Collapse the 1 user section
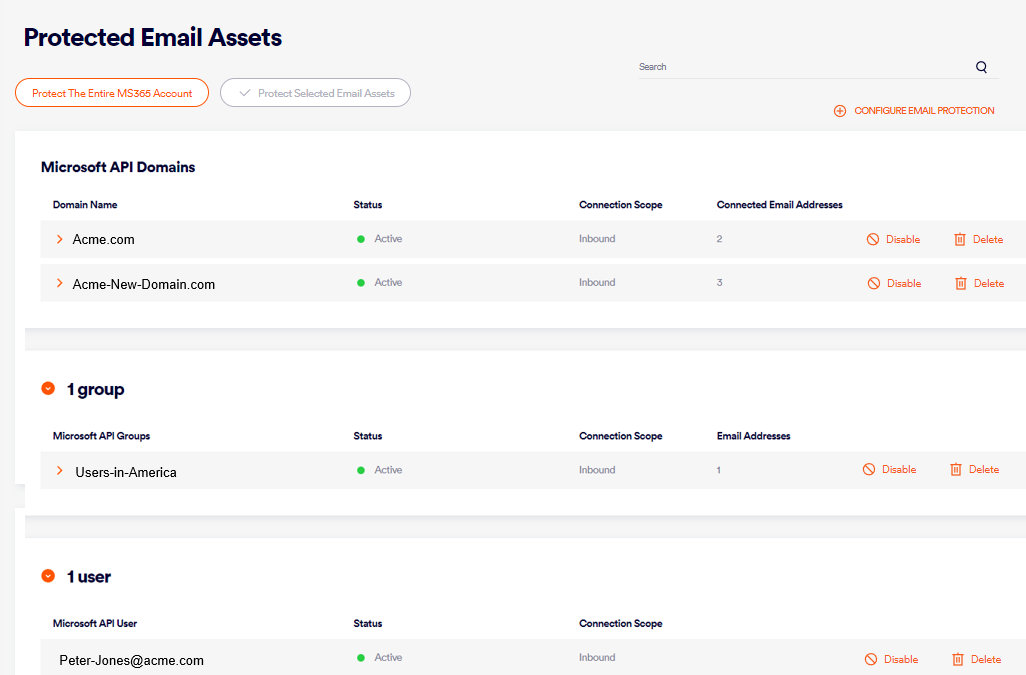This screenshot has height=675, width=1026. pyautogui.click(x=48, y=576)
